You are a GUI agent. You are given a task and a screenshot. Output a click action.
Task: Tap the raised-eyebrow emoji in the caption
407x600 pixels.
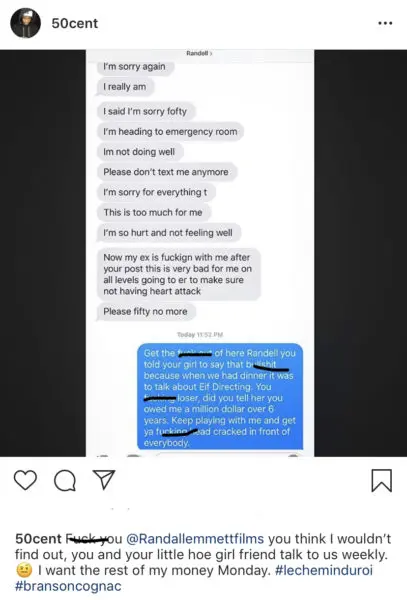coord(24,571)
